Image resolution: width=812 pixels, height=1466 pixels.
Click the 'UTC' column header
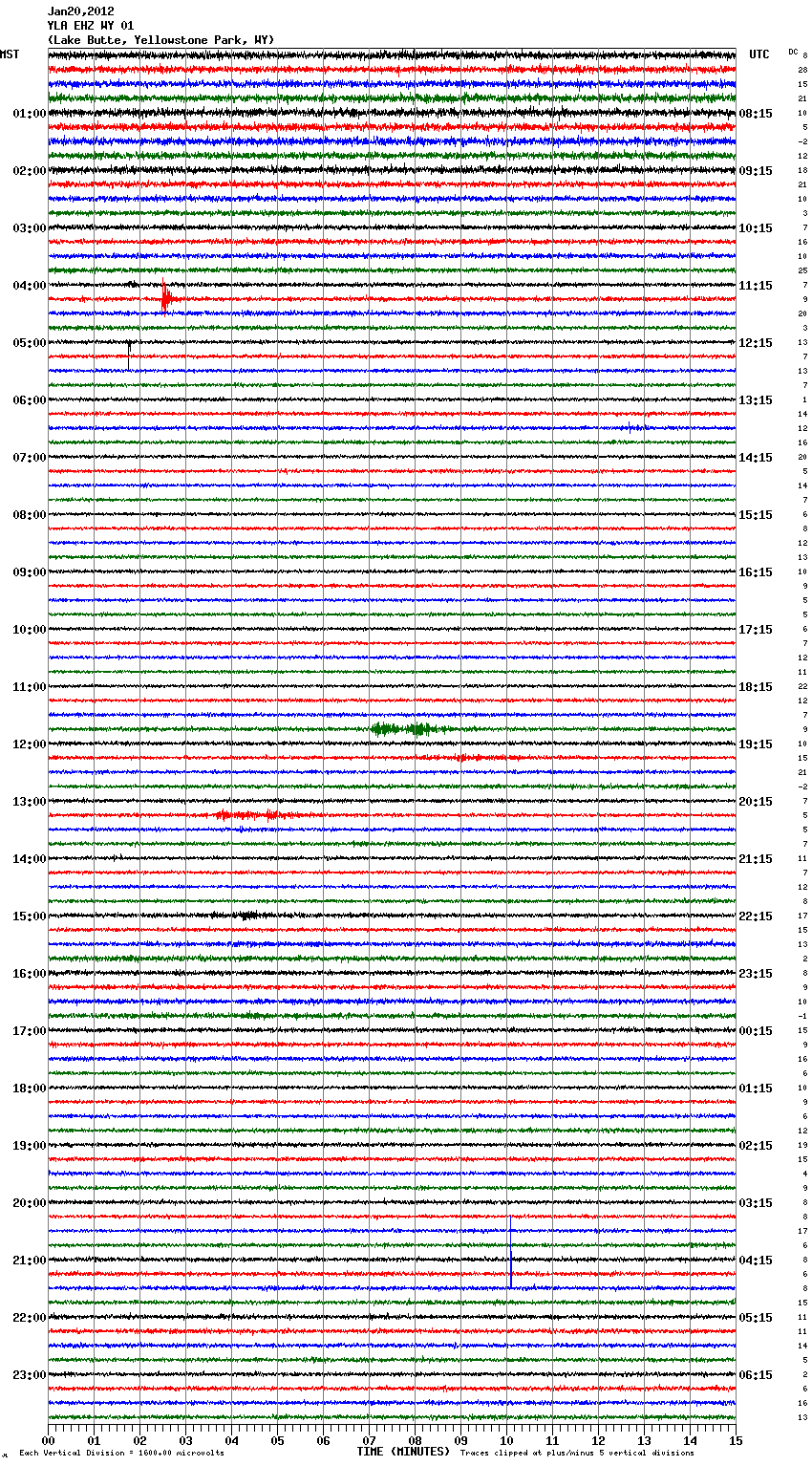759,54
